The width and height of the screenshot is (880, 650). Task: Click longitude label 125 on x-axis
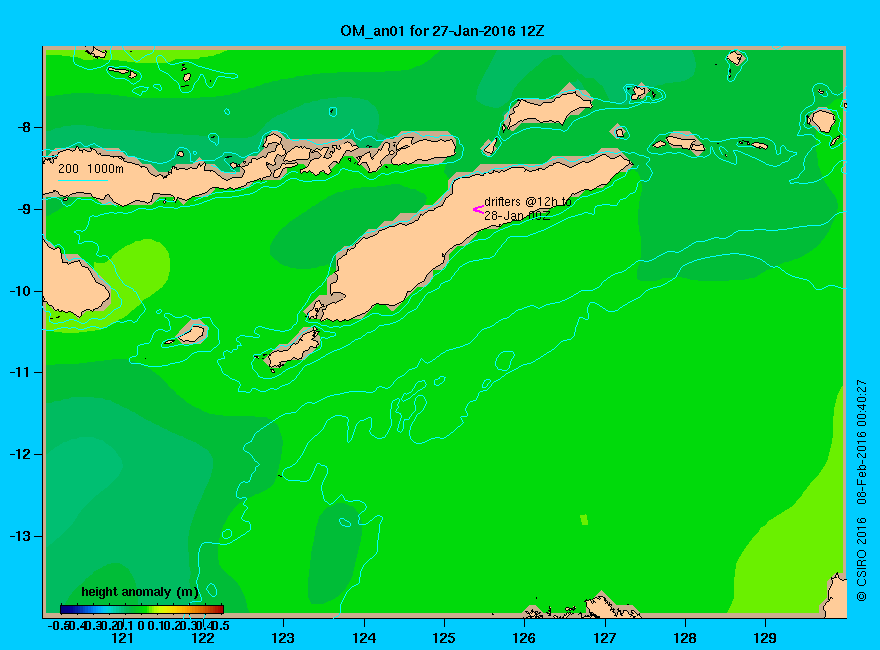(x=444, y=638)
